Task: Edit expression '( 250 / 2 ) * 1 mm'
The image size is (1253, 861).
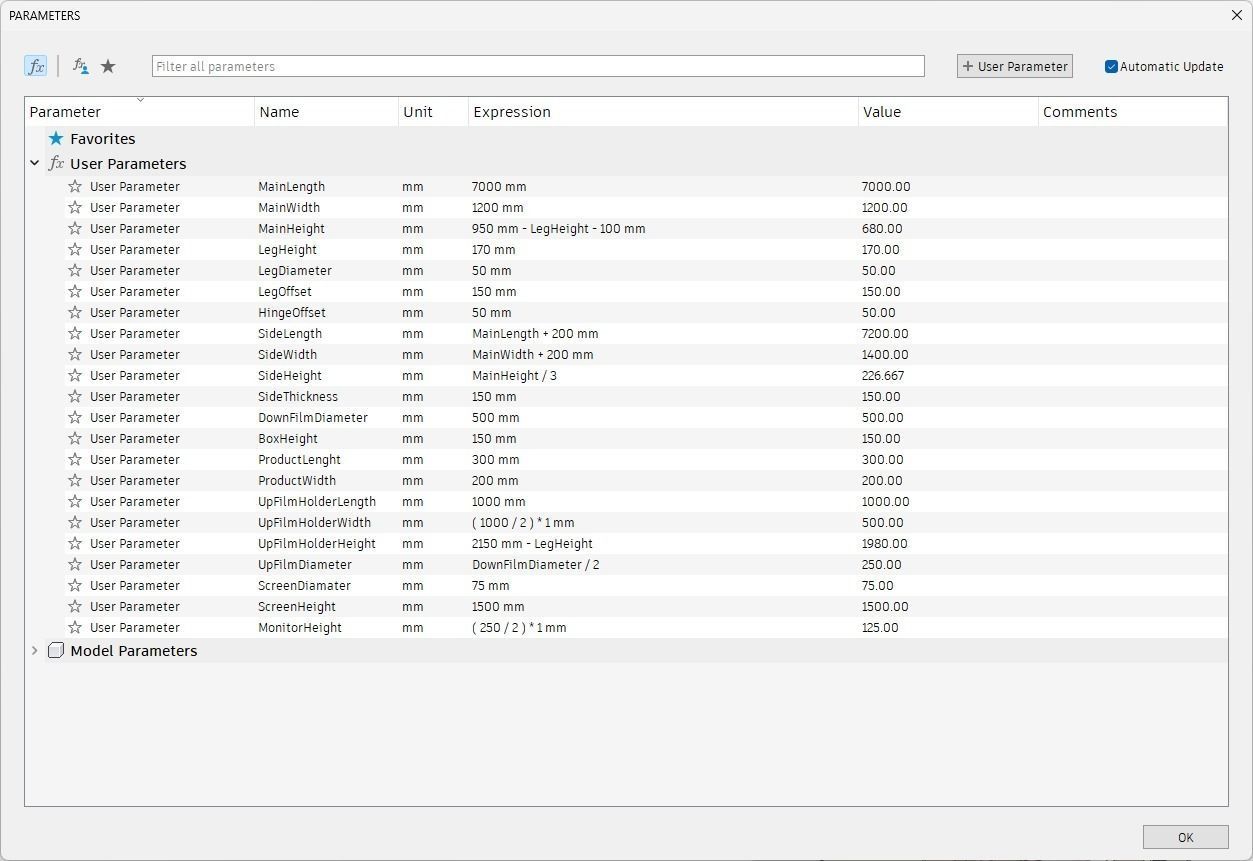Action: click(519, 627)
